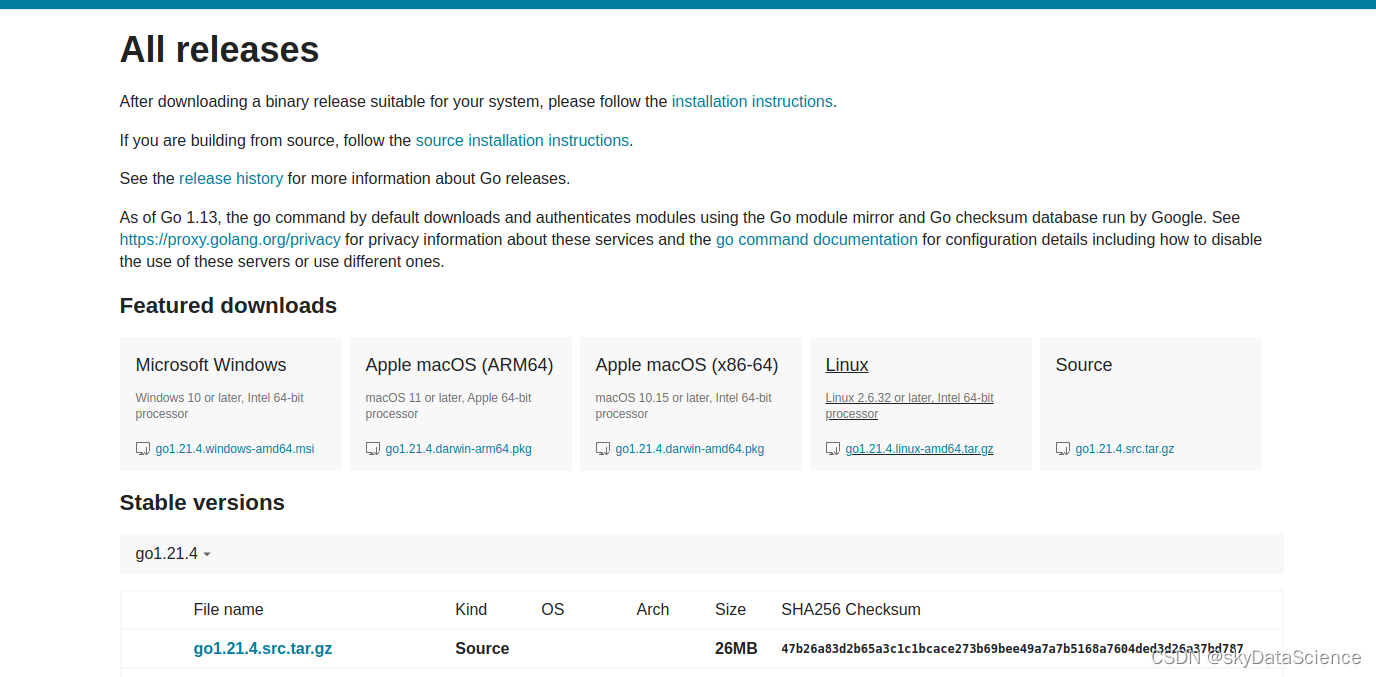Click go1.21.4.src.tar.gz in the files table
The image size is (1376, 677).
coord(263,648)
